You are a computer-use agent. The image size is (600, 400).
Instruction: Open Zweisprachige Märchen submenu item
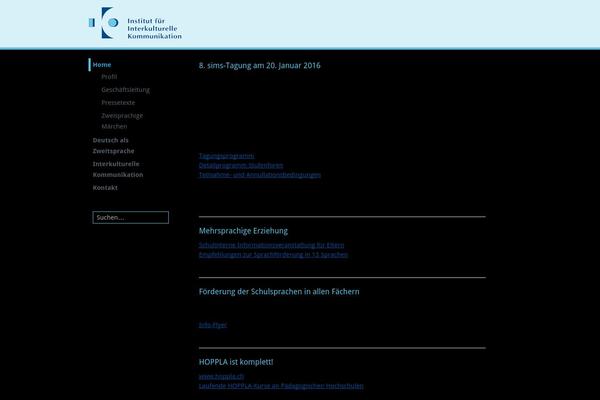(x=122, y=121)
